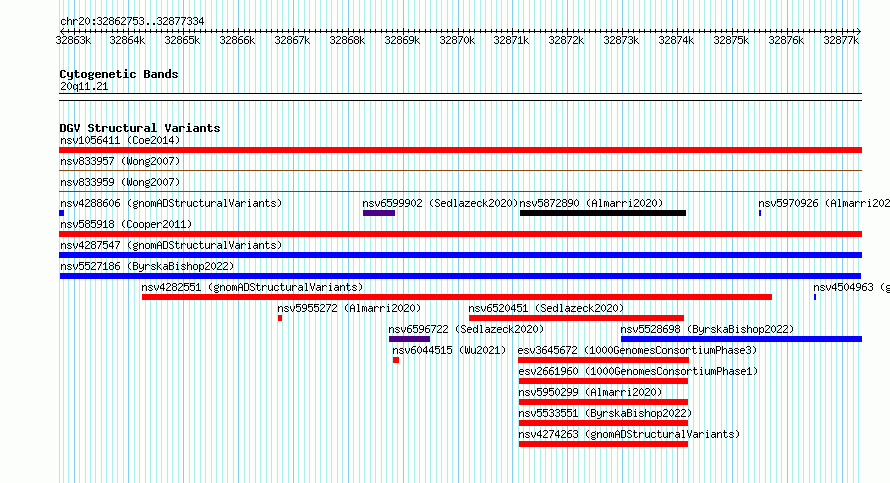Image resolution: width=890 pixels, height=483 pixels.
Task: Select the red esv2661960 feature bar
Action: pyautogui.click(x=603, y=381)
